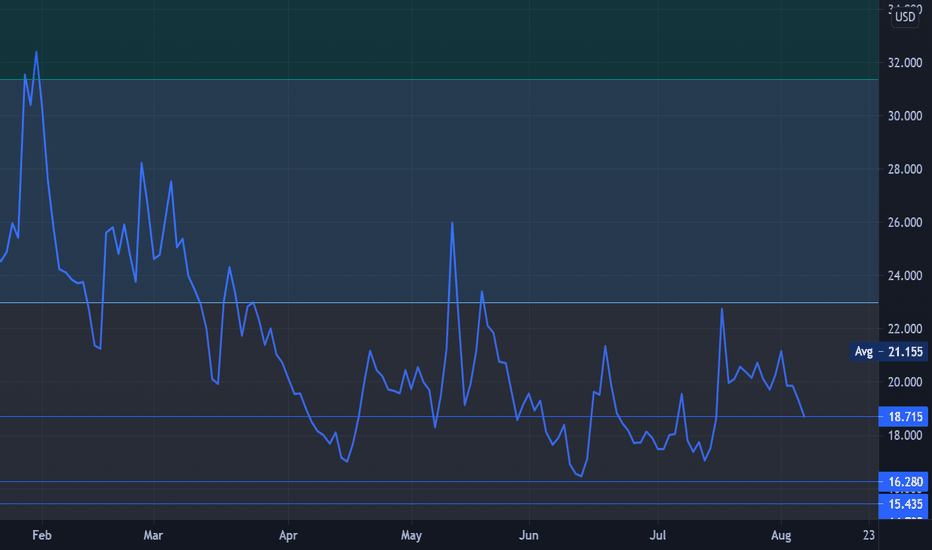Click the 26.000 price axis value
932x550 pixels.
[x=905, y=222]
